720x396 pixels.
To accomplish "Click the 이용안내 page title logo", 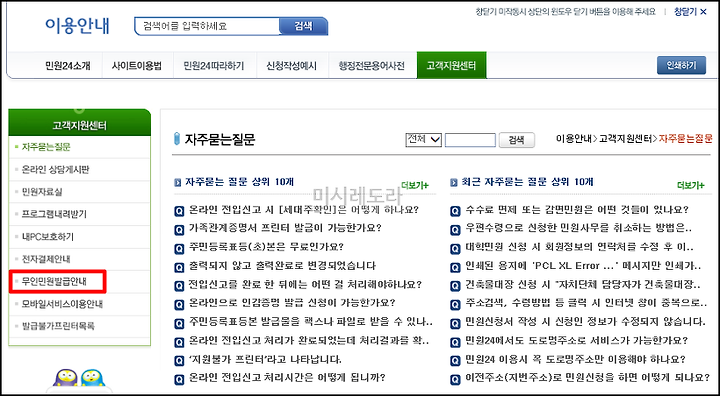I will [x=77, y=26].
